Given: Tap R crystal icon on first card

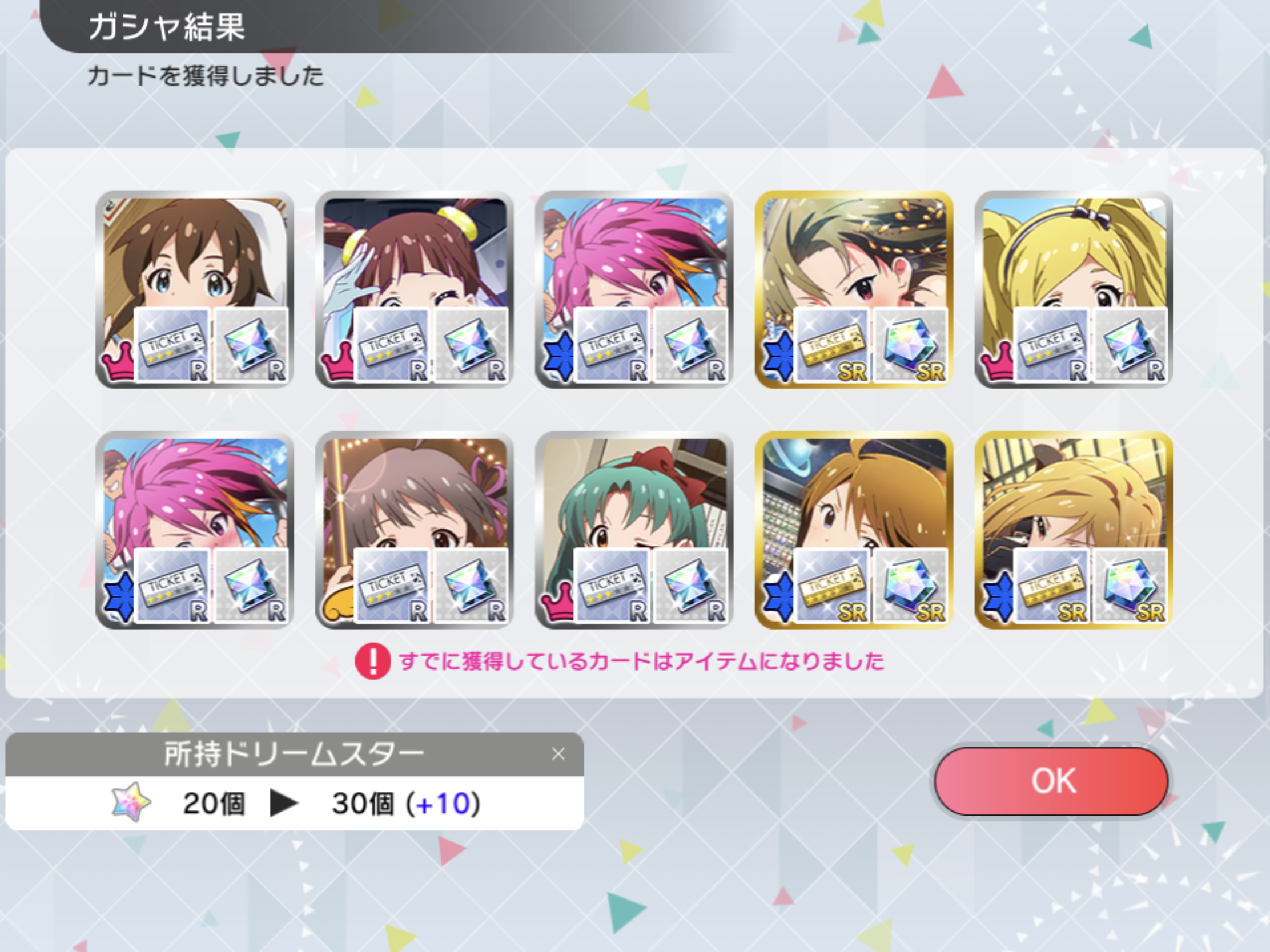Looking at the screenshot, I should (x=251, y=345).
